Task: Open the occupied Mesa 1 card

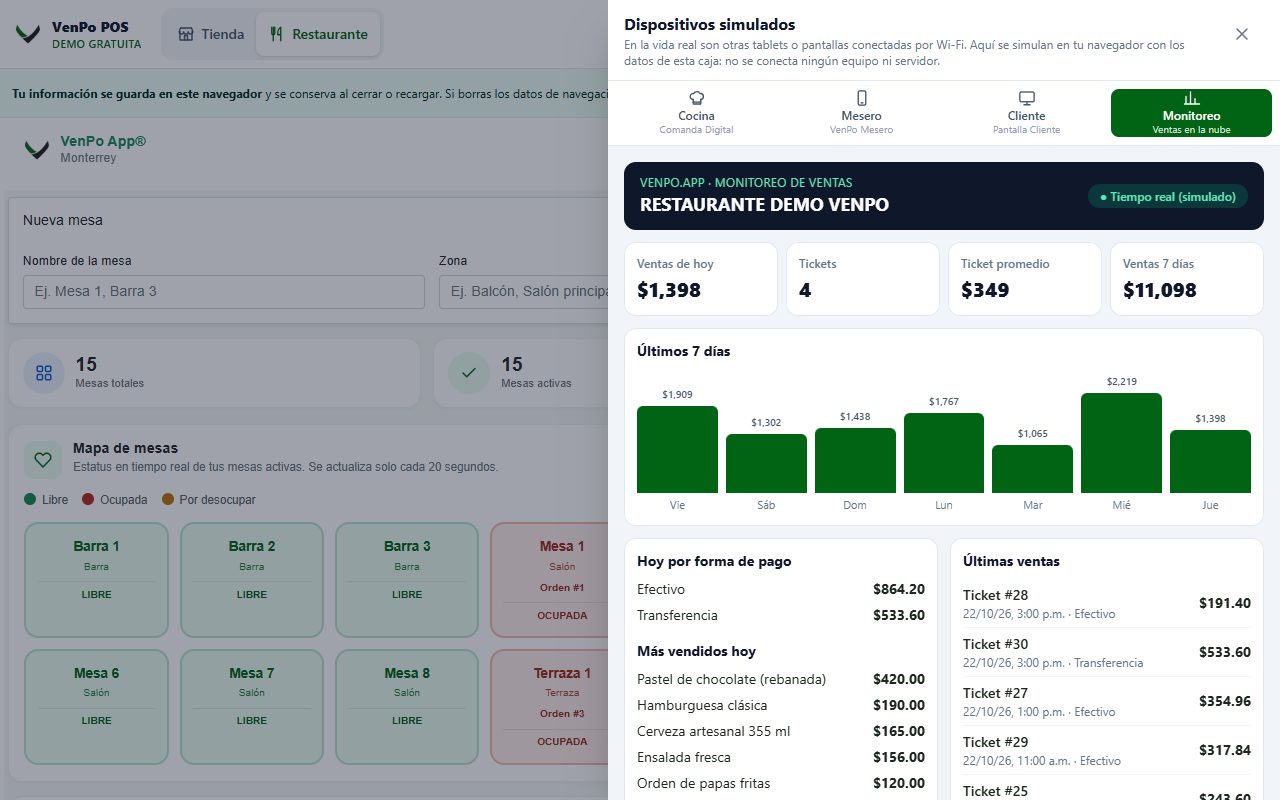Action: click(x=549, y=580)
